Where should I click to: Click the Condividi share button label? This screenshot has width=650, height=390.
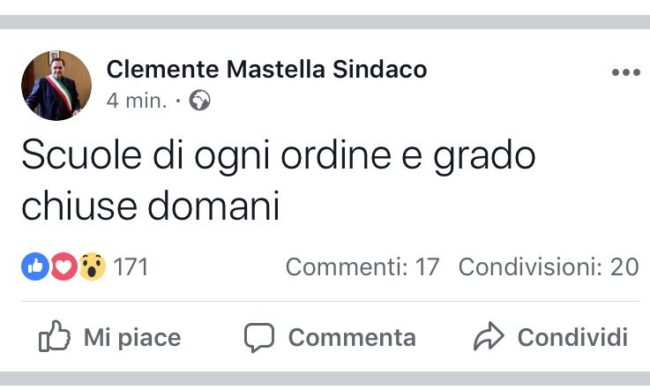coord(572,337)
